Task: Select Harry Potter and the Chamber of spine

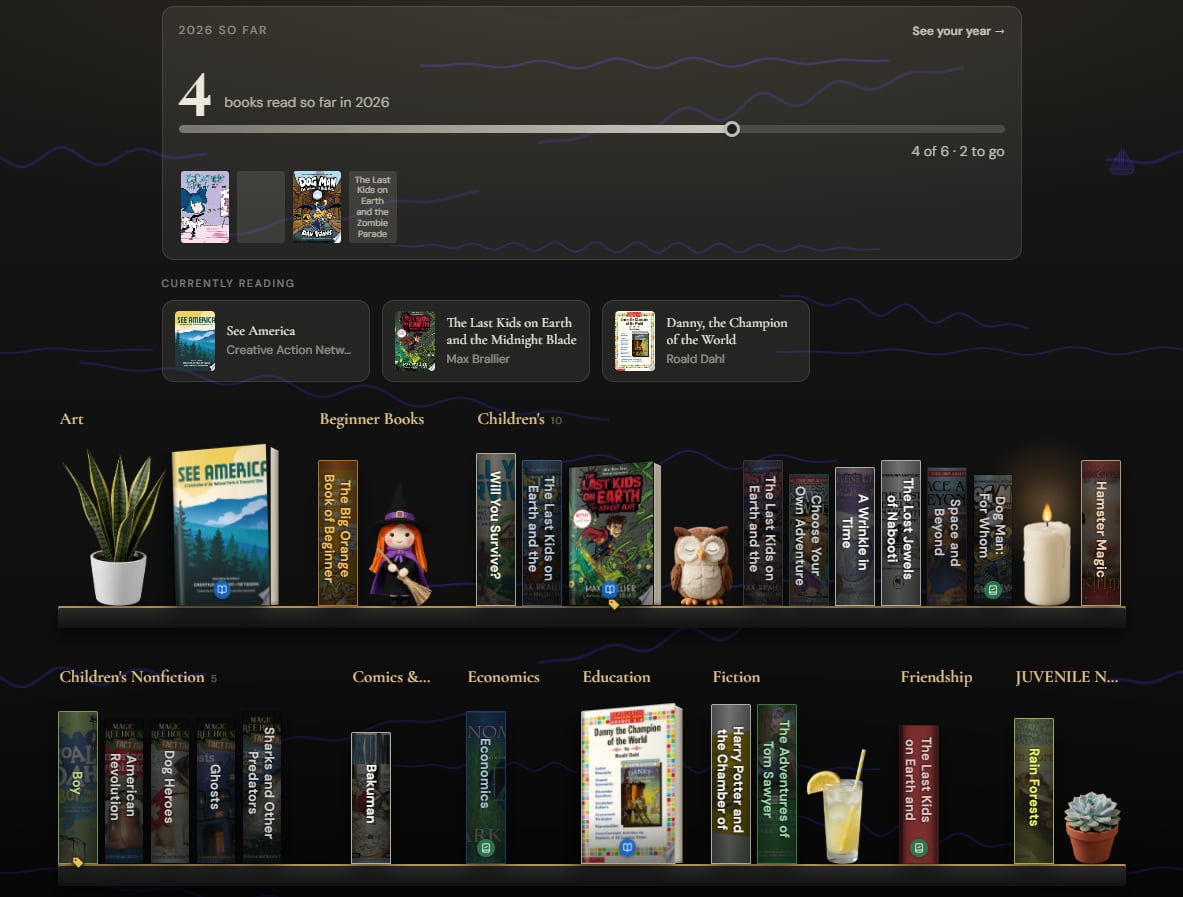Action: click(731, 783)
